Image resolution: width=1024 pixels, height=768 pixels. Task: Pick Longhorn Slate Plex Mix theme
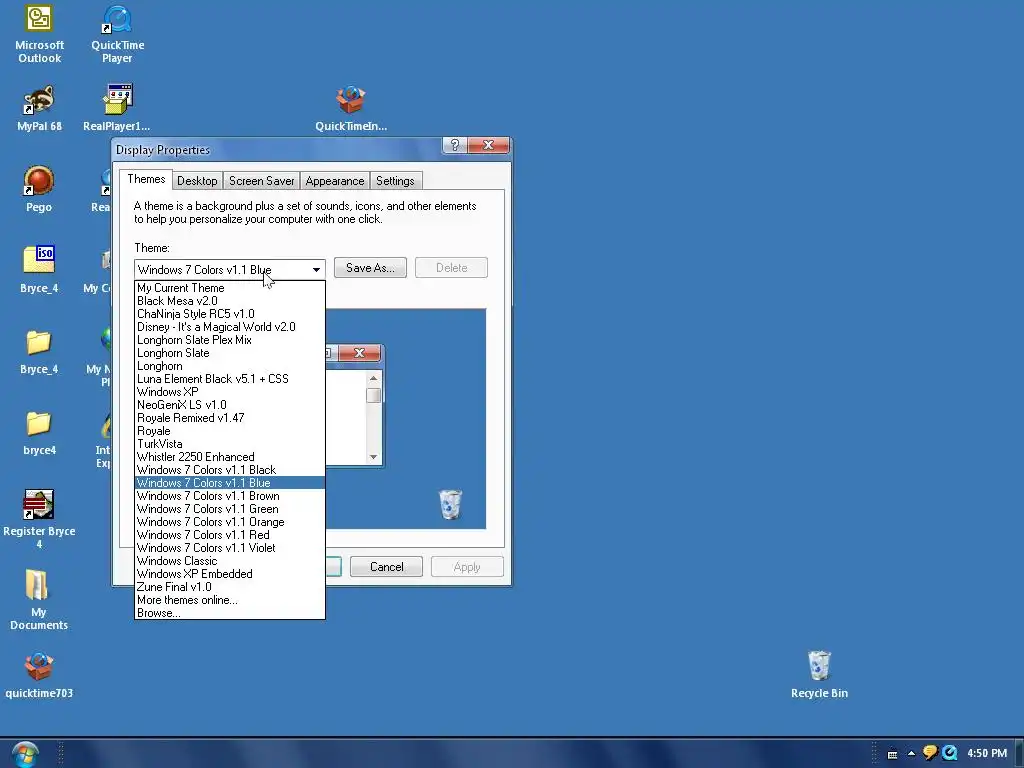(x=230, y=340)
